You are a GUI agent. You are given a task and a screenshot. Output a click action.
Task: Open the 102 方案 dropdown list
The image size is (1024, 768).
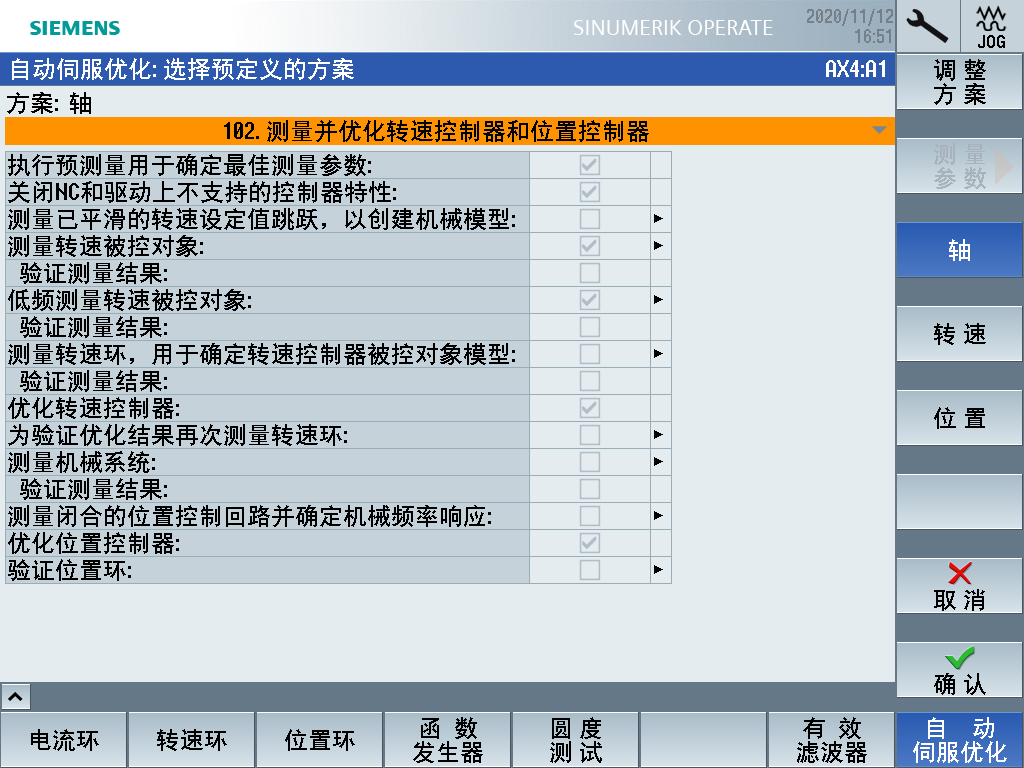pos(879,131)
